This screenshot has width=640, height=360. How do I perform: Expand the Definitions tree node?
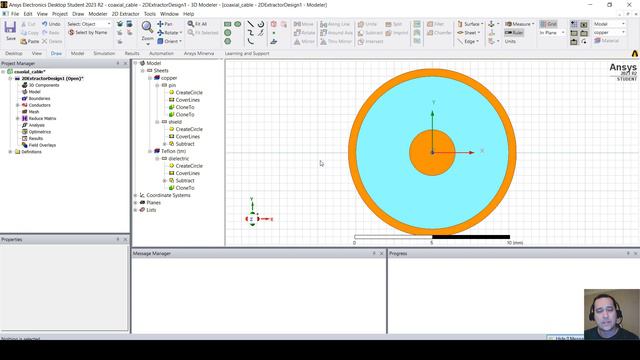(x=10, y=152)
